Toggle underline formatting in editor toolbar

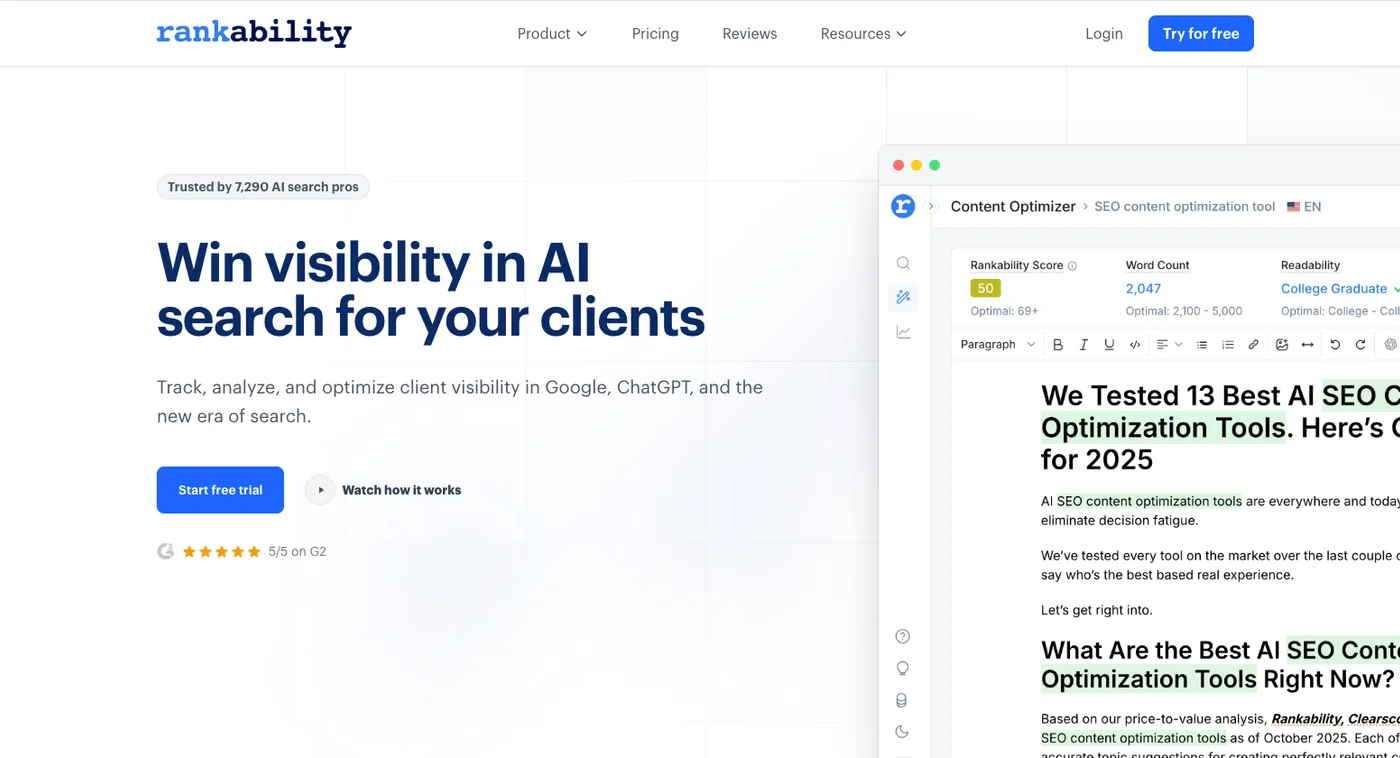(x=1109, y=344)
